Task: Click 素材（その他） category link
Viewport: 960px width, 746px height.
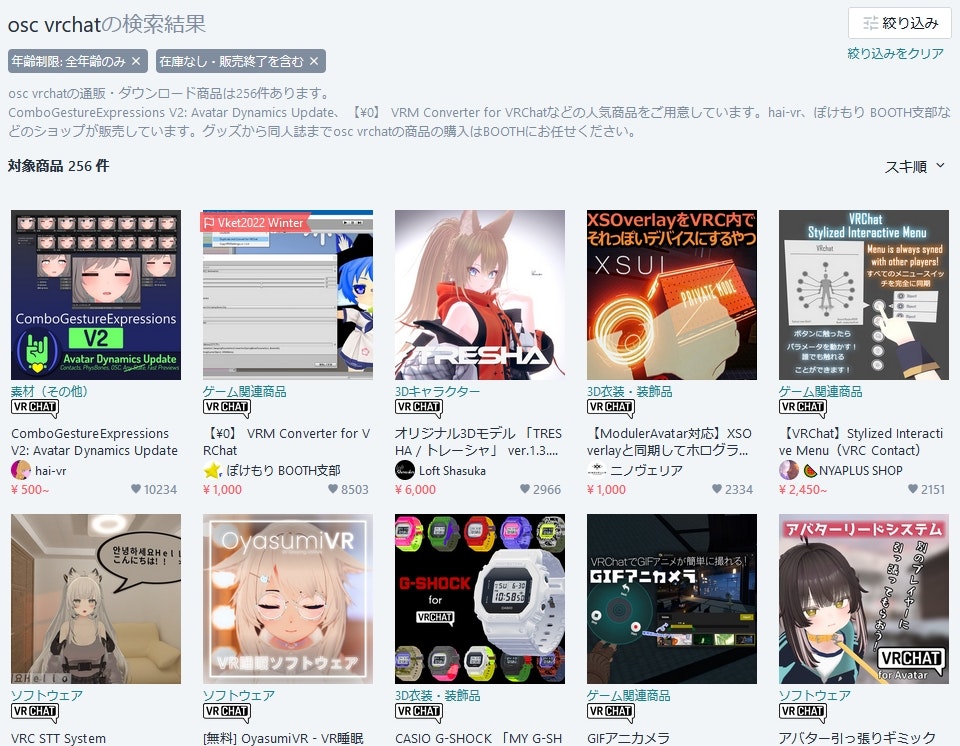Action: [x=50, y=391]
